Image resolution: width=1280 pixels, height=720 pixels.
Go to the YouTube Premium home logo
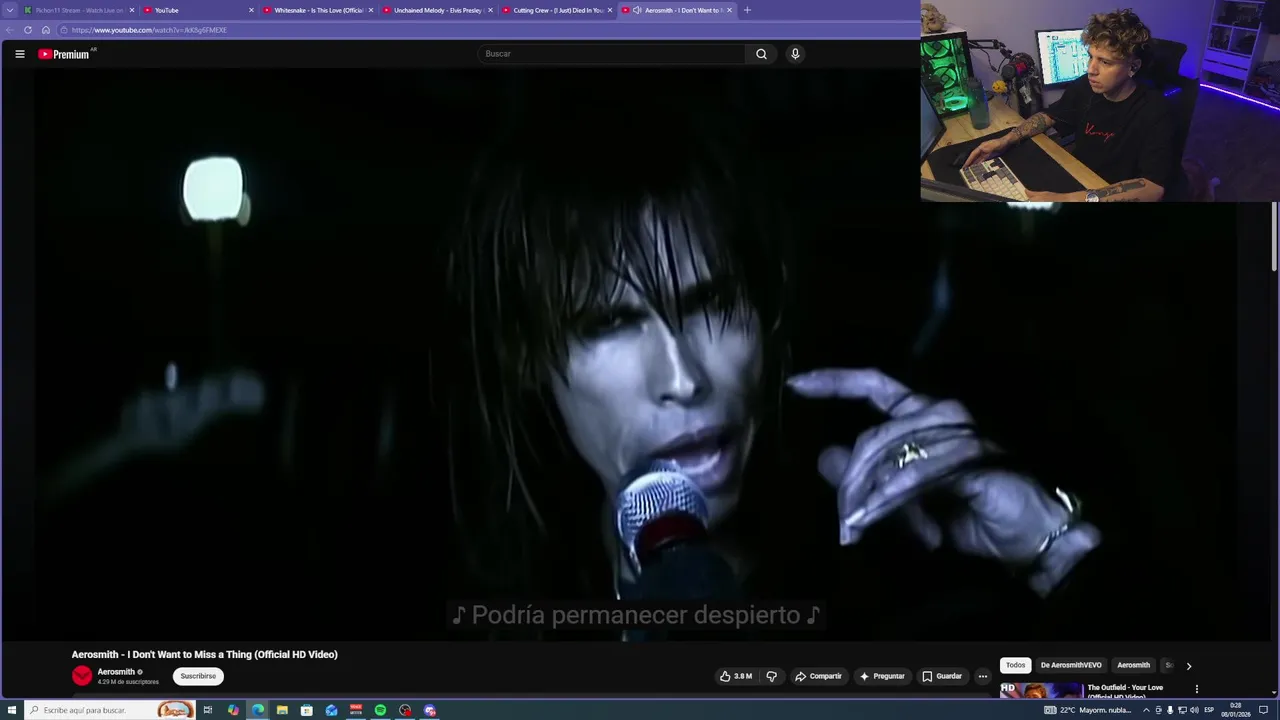click(x=65, y=54)
